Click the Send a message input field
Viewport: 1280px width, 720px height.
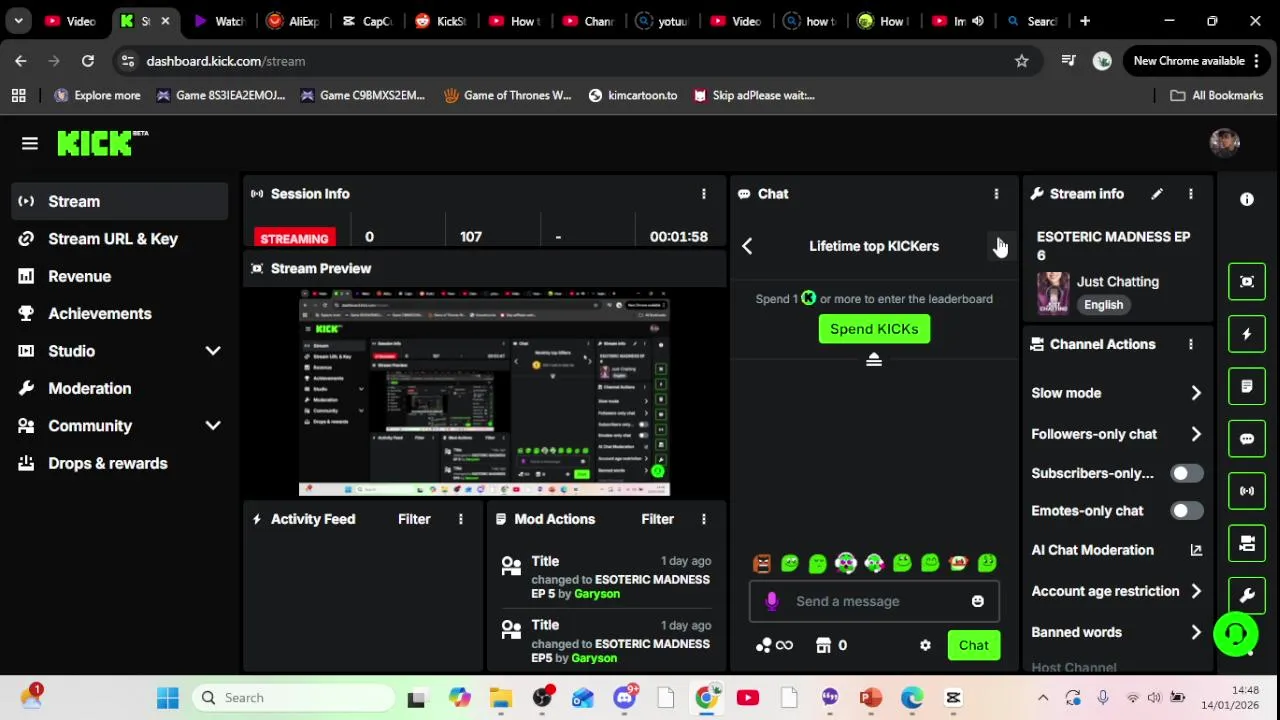pyautogui.click(x=874, y=601)
